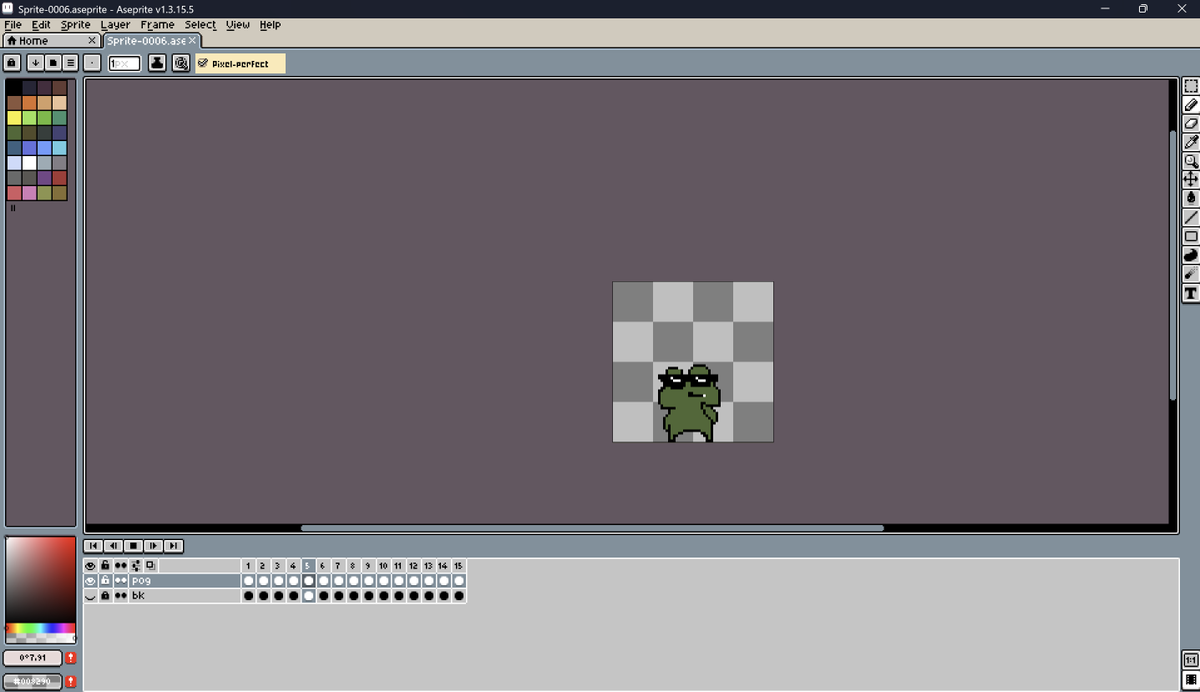This screenshot has width=1200, height=692.
Task: Select the Line tool
Action: pos(1190,217)
